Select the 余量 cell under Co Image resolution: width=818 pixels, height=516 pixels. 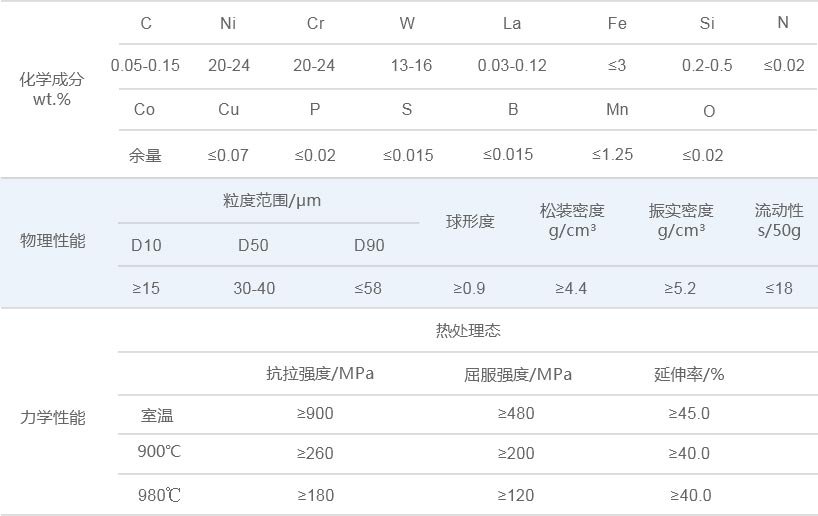point(145,155)
